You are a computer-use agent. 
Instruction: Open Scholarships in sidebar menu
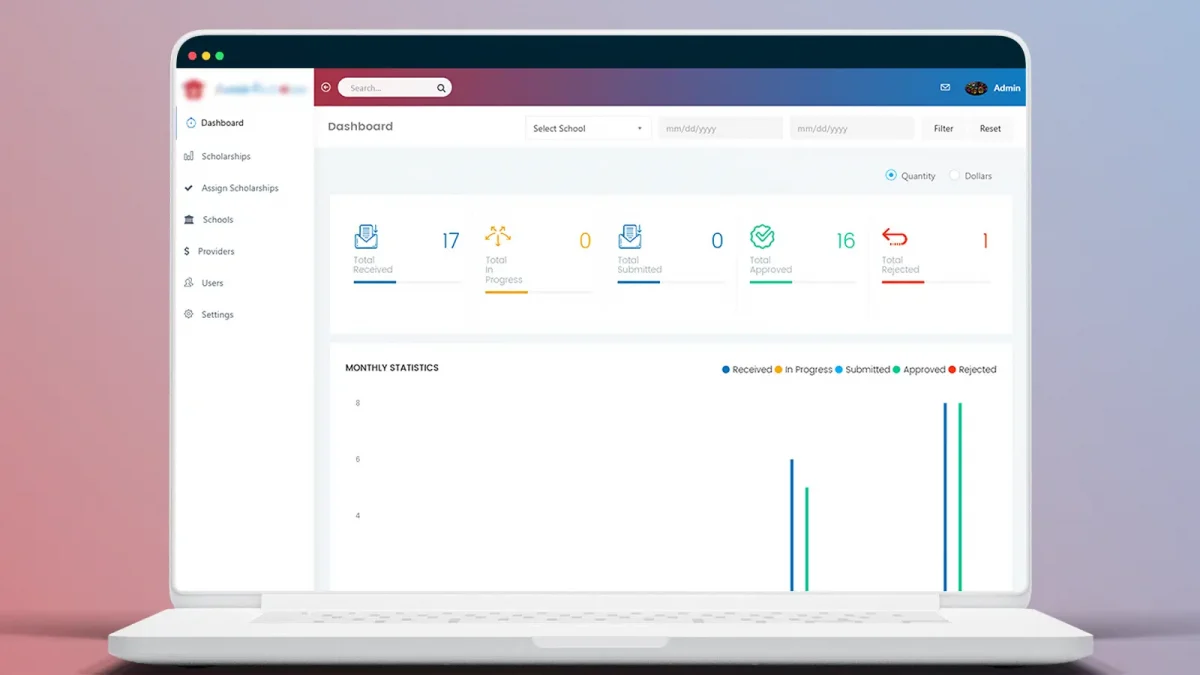[x=225, y=156]
